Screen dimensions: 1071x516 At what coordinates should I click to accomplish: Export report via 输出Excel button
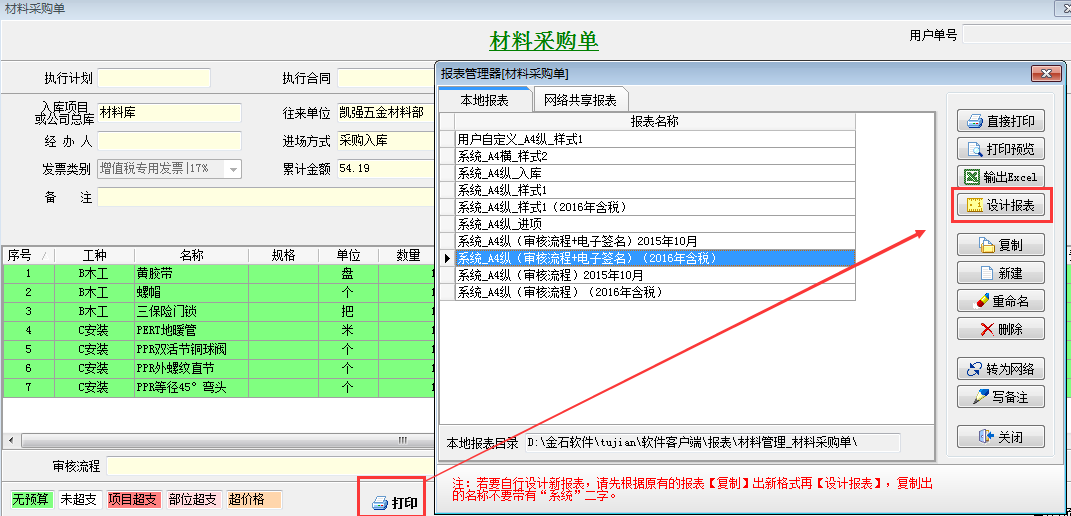pos(1001,177)
